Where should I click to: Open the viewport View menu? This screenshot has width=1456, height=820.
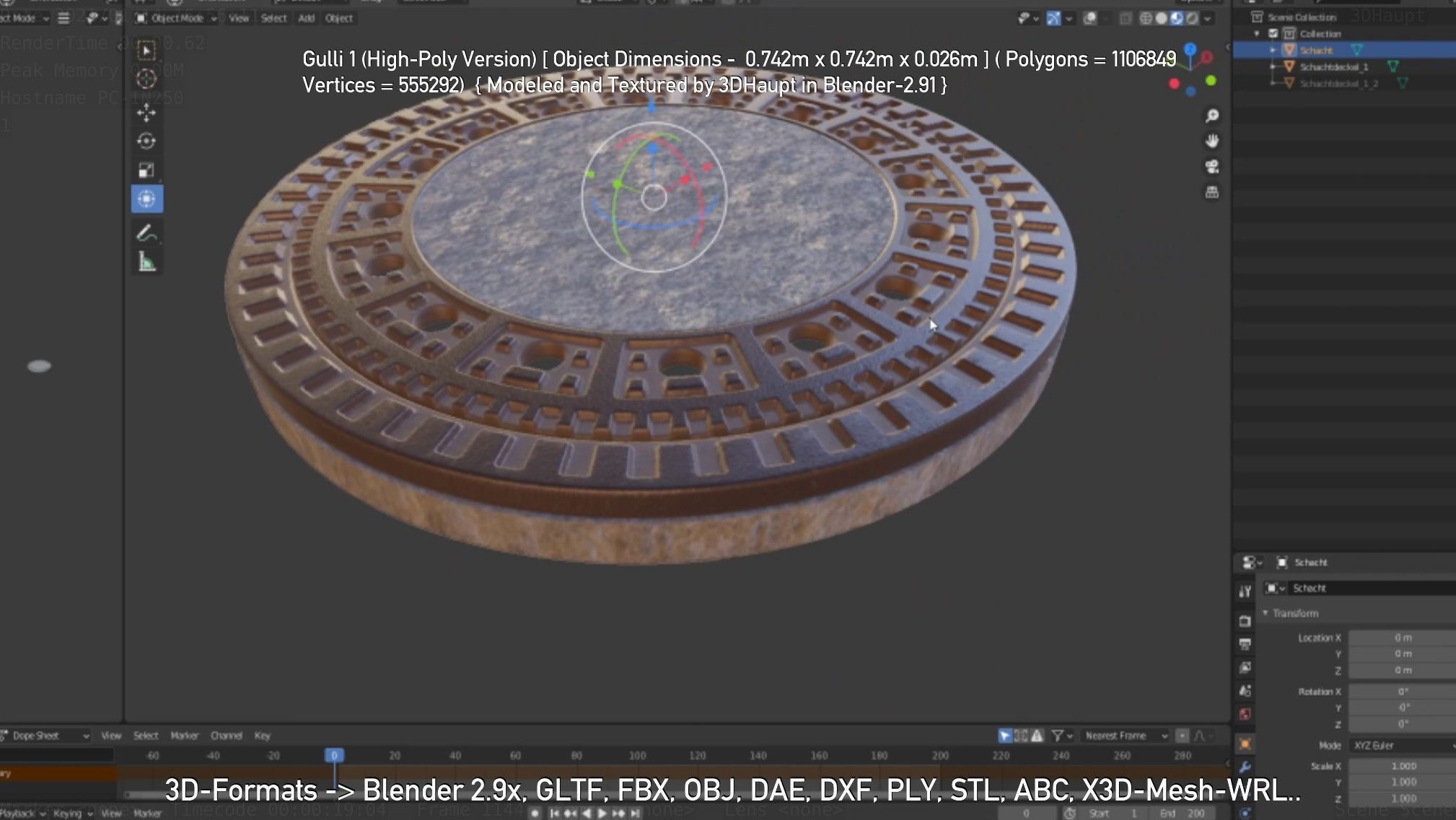239,18
